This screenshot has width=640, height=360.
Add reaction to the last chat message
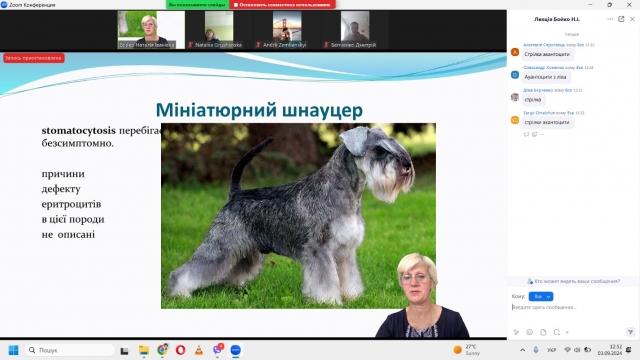[534, 134]
